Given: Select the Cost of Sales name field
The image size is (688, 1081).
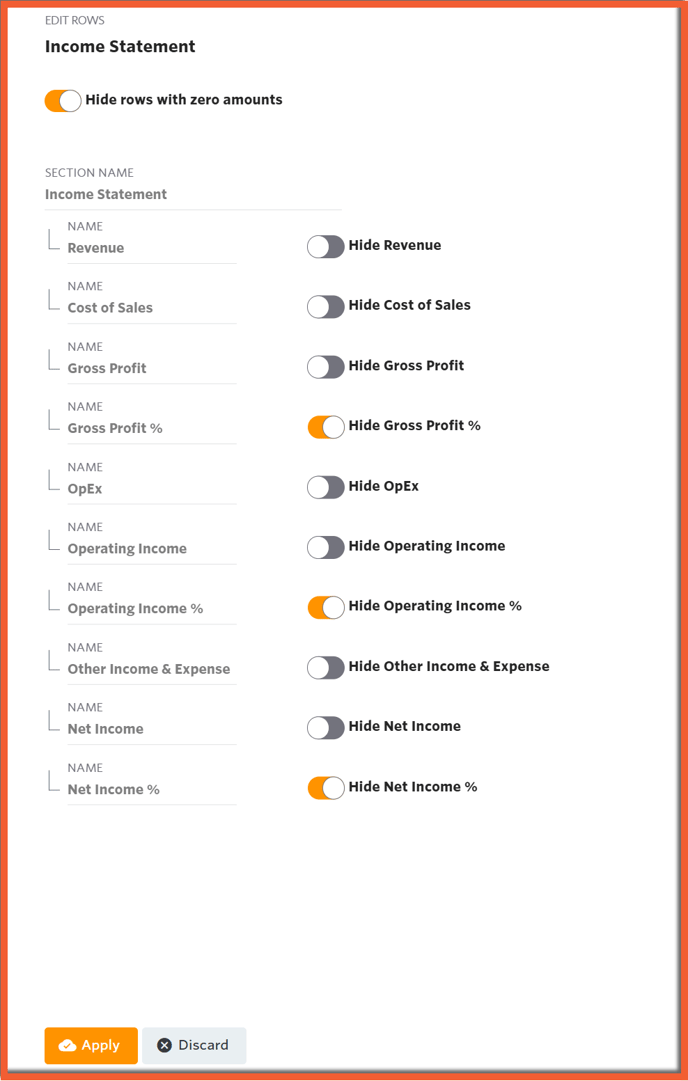Looking at the screenshot, I should coord(152,308).
